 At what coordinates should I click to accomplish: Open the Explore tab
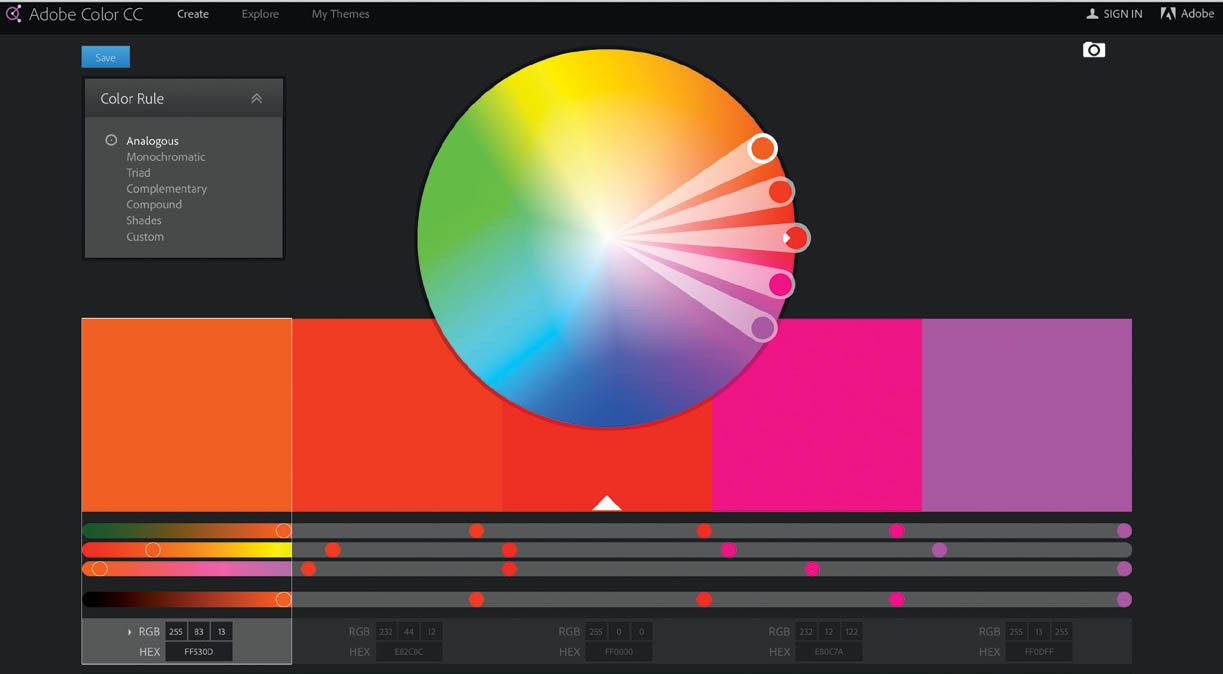(260, 14)
